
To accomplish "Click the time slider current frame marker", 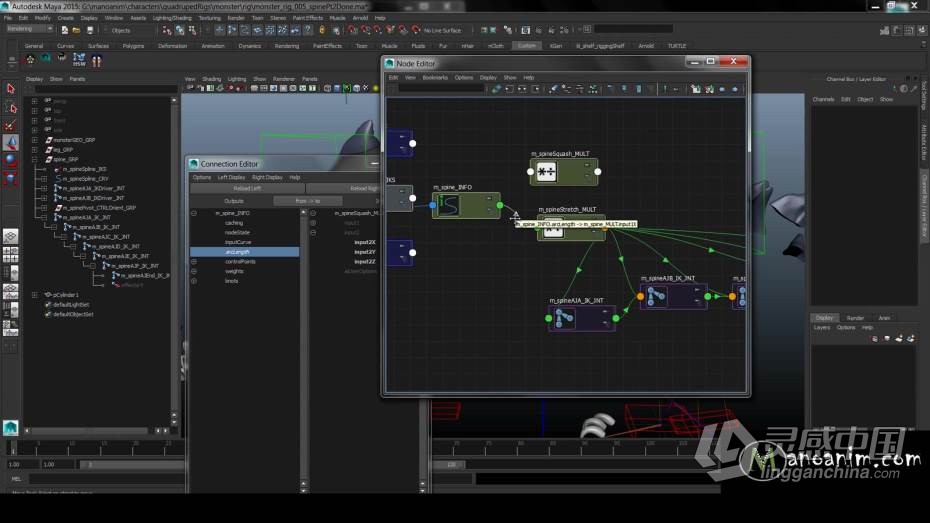I will (x=13, y=449).
